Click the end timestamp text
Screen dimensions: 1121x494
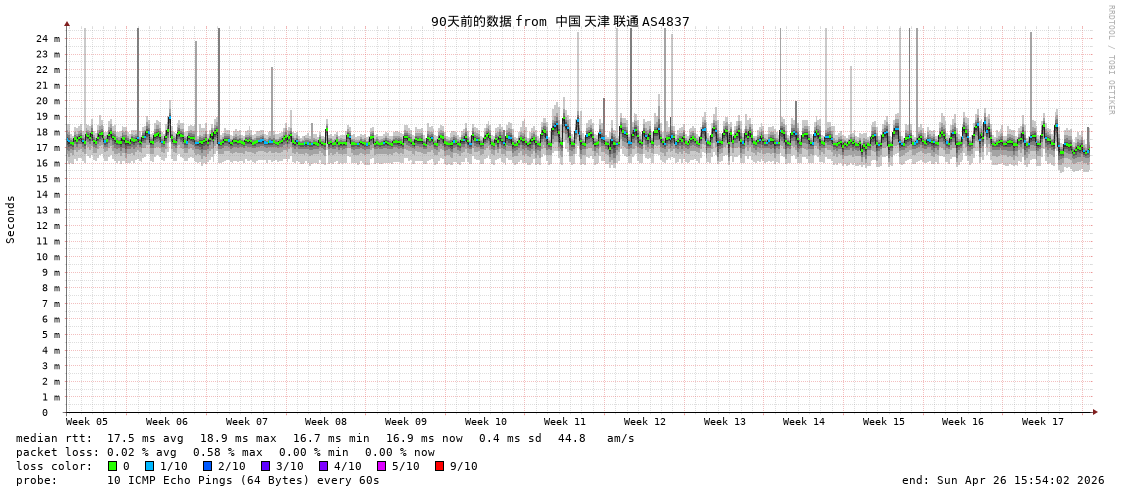(1003, 480)
